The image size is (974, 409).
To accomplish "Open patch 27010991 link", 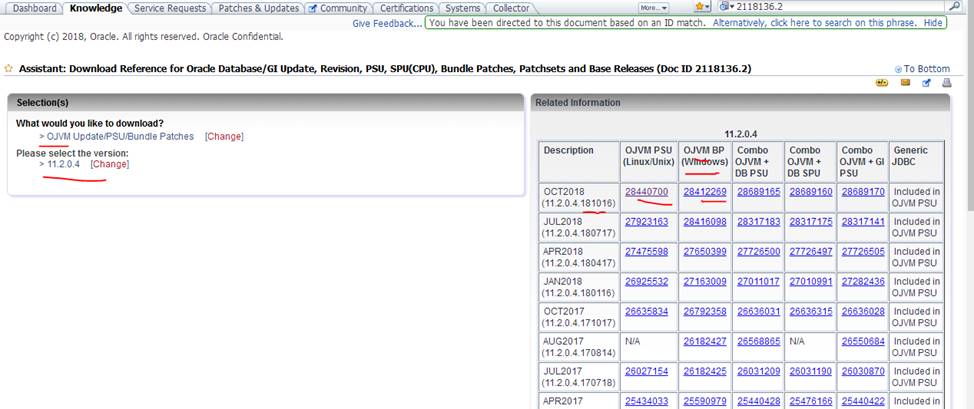I will click(811, 281).
